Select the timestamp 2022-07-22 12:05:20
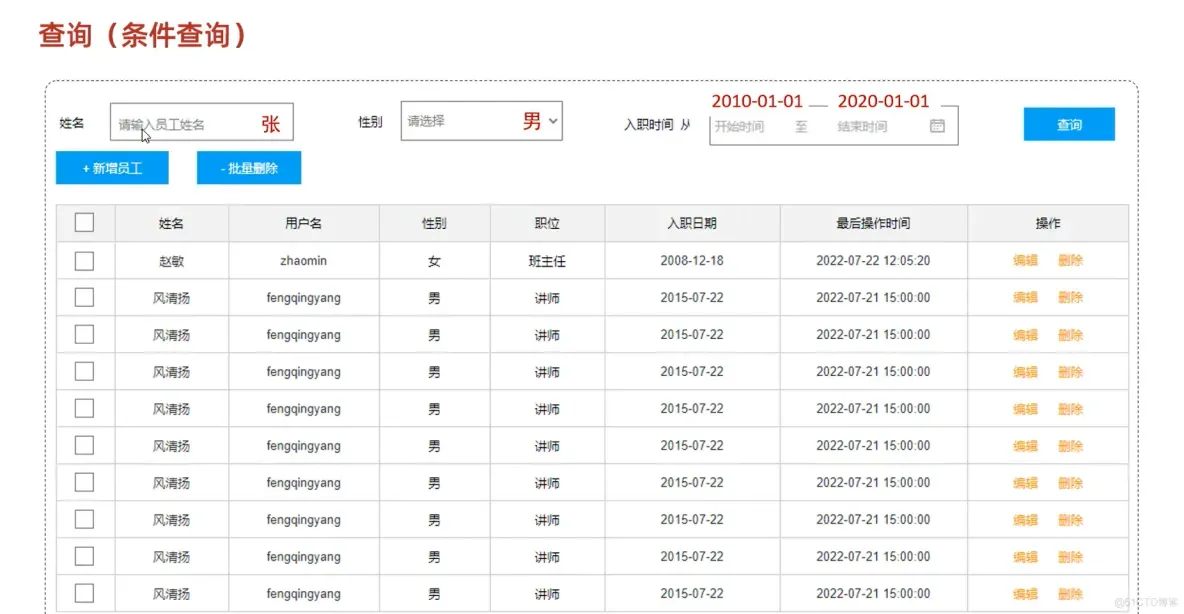 tap(873, 261)
